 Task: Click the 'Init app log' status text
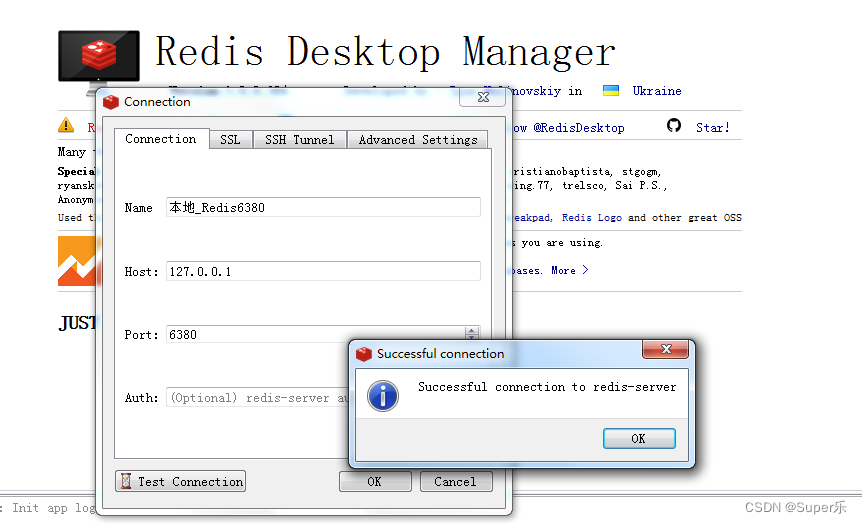[53, 508]
